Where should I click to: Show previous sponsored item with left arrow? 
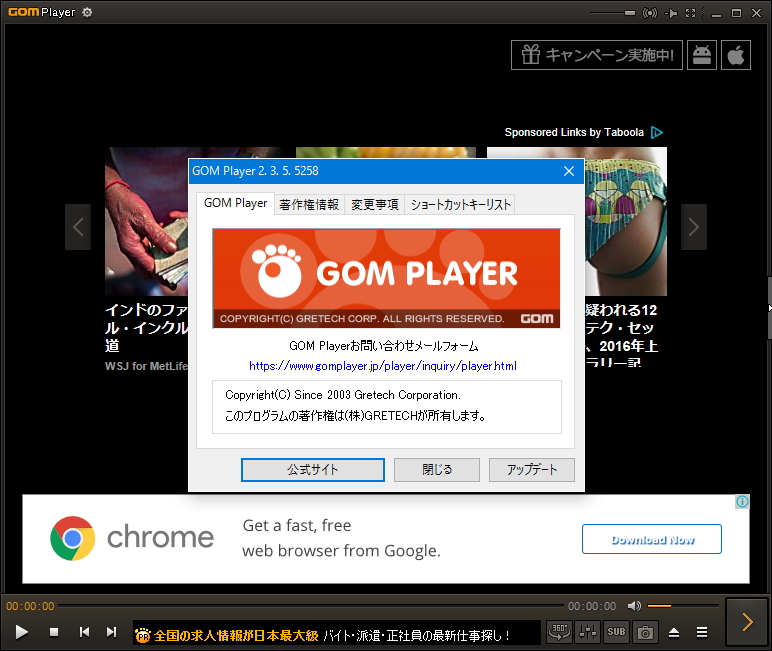point(78,227)
